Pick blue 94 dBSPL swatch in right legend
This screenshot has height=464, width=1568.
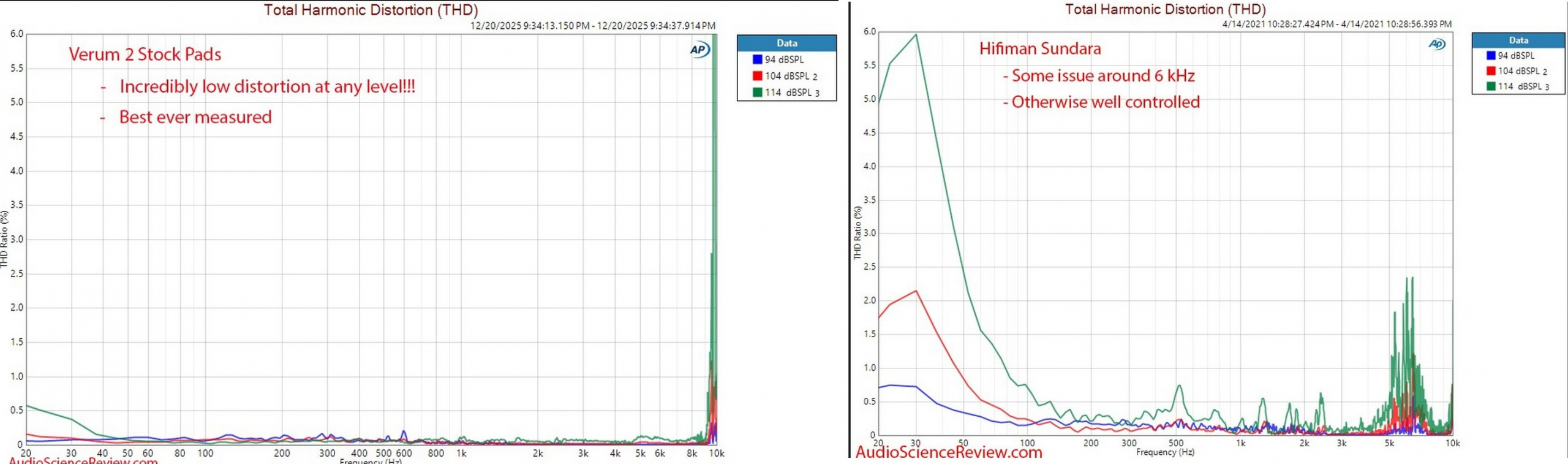[x=1491, y=55]
